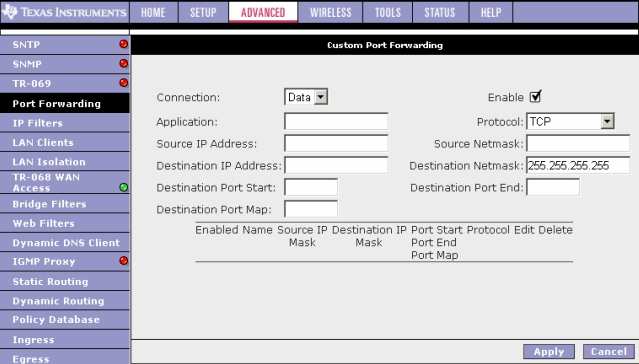The width and height of the screenshot is (639, 364).
Task: Click the Custom Port Forwarding title
Action: point(385,45)
